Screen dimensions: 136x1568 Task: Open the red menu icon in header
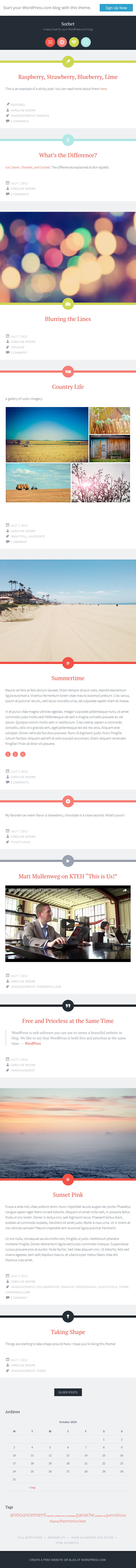[50, 42]
